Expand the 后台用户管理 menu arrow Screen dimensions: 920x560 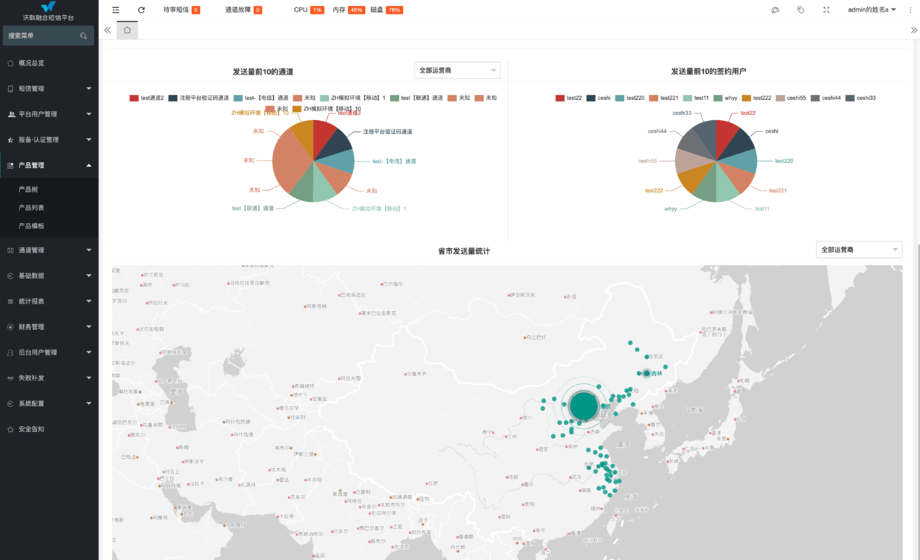(89, 353)
